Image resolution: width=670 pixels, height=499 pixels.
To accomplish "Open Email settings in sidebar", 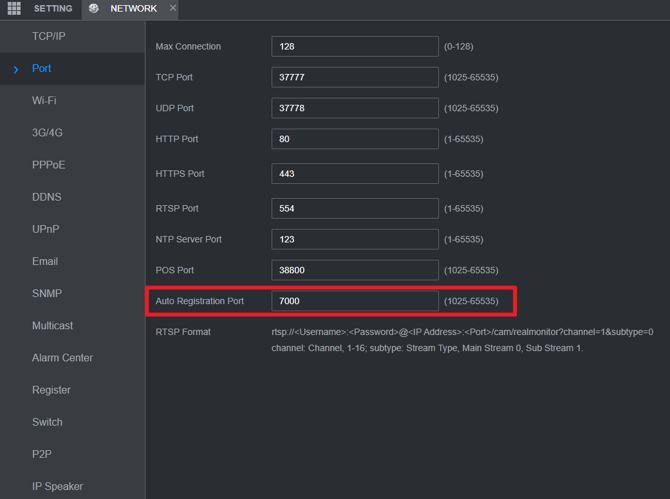I will coord(45,261).
